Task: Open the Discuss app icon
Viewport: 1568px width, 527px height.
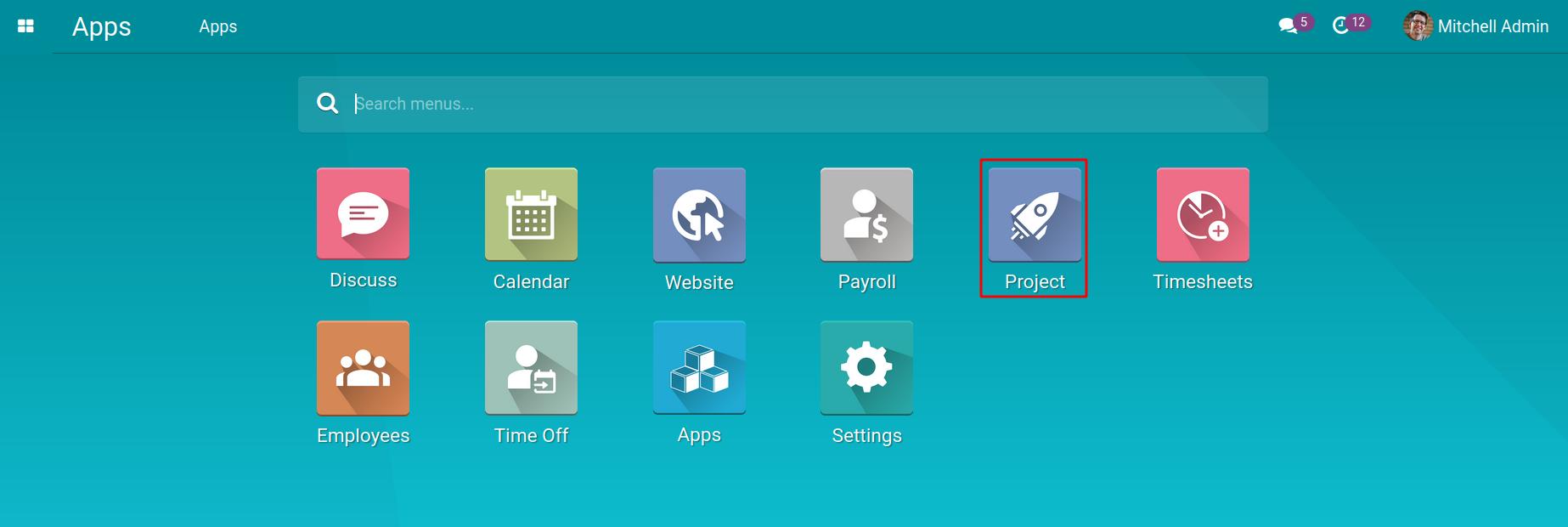Action: click(363, 213)
